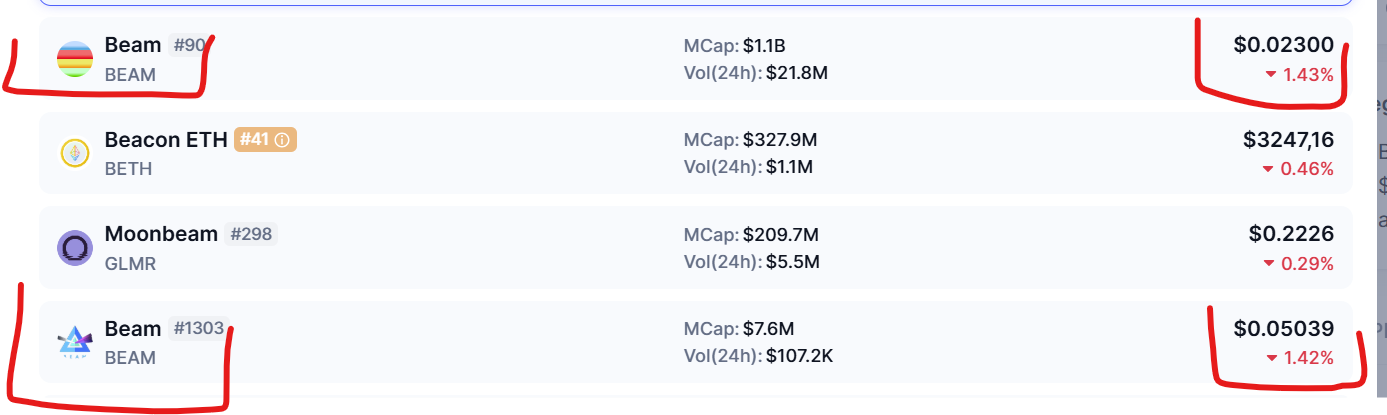This screenshot has height=415, width=1387.
Task: Select the GLMR ticker symbol
Action: pos(131,264)
